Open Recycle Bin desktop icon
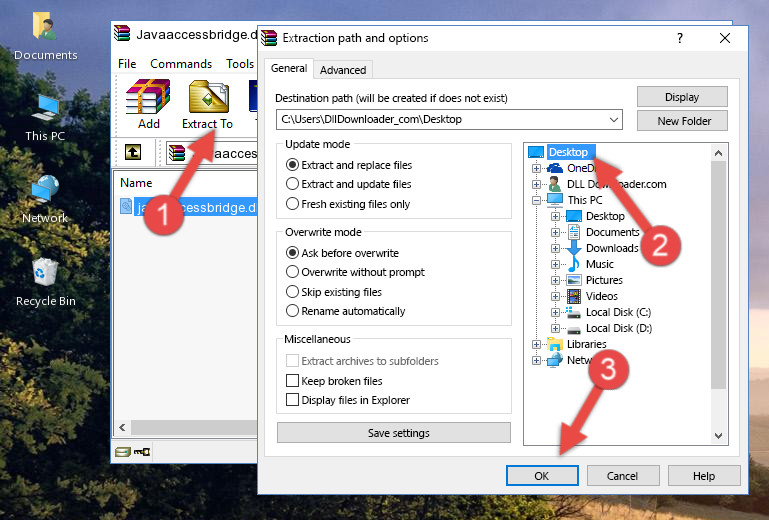The image size is (769, 520). coord(45,272)
